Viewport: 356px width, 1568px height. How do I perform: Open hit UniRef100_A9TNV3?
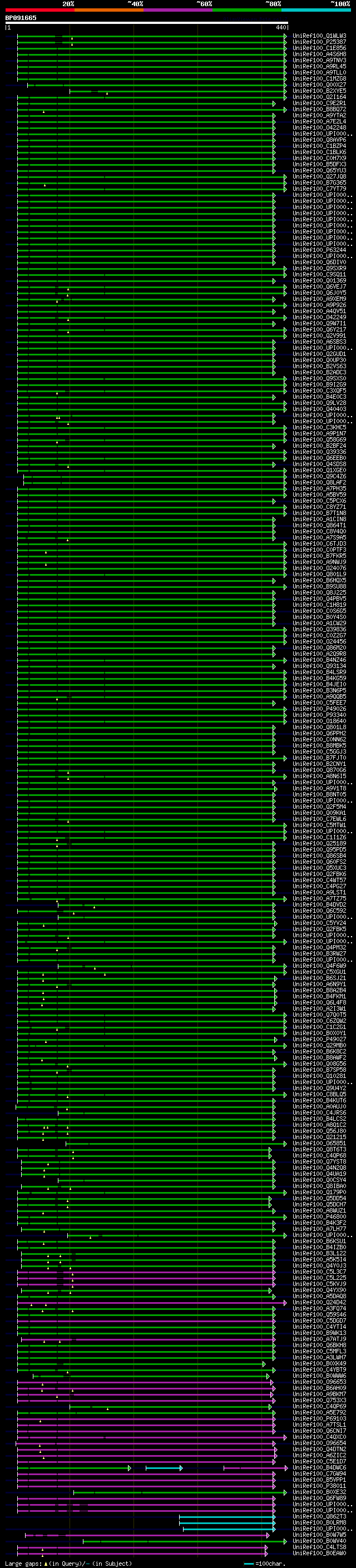click(319, 60)
